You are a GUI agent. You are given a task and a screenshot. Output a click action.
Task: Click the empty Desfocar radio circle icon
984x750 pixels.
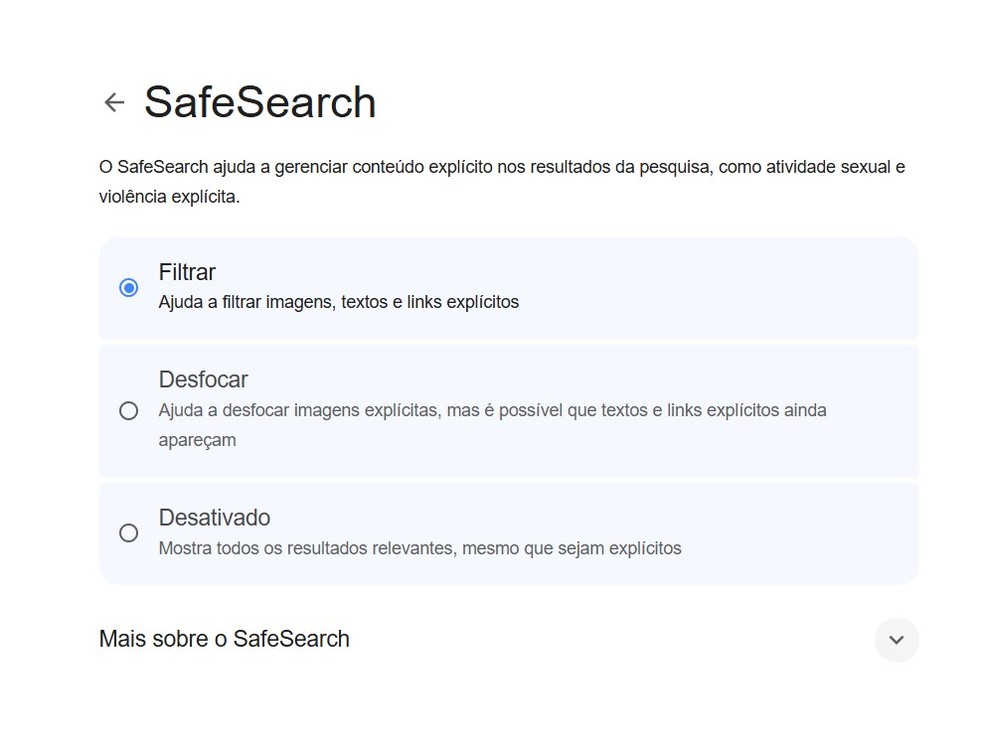click(128, 410)
